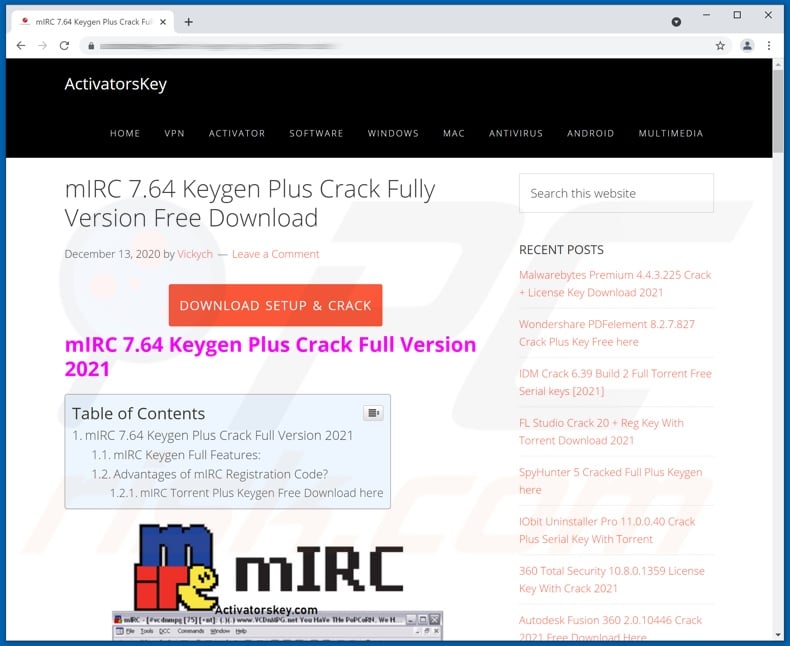Click the Leave a Comment link

click(x=276, y=254)
